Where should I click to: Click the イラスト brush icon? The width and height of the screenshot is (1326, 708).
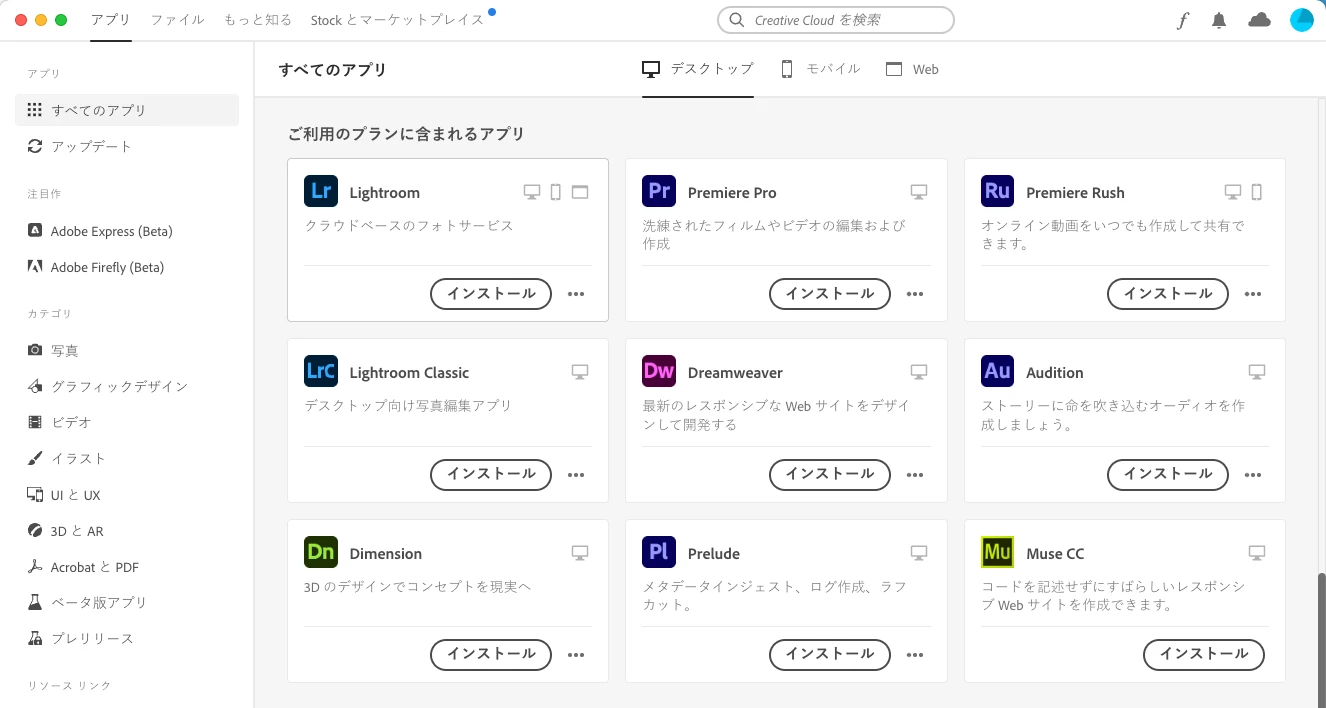(35, 458)
